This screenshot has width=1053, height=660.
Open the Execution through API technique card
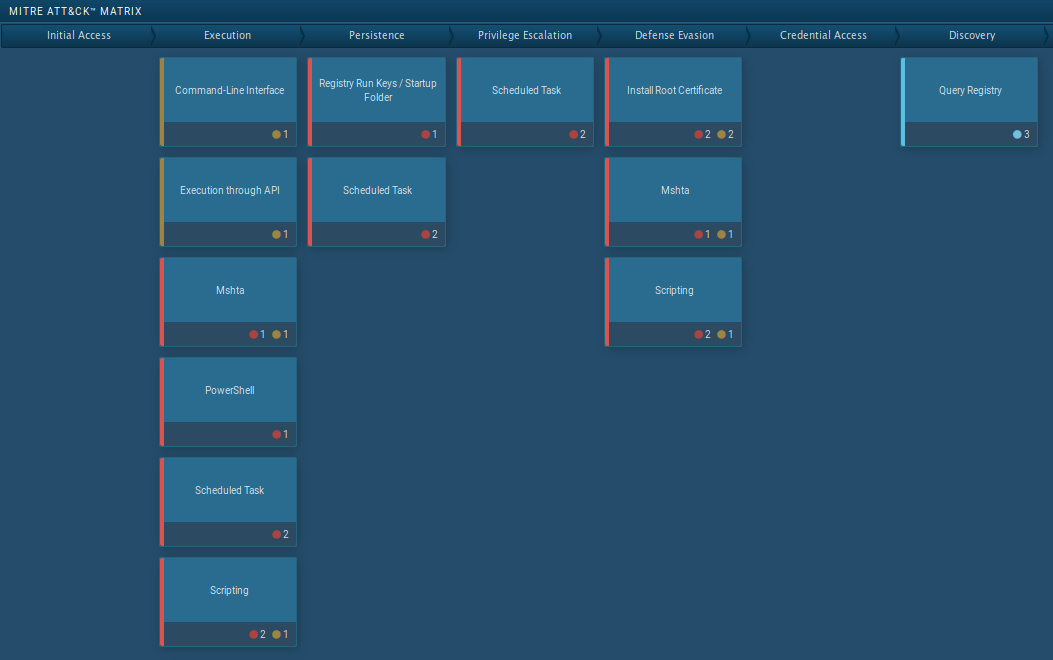[x=229, y=191]
